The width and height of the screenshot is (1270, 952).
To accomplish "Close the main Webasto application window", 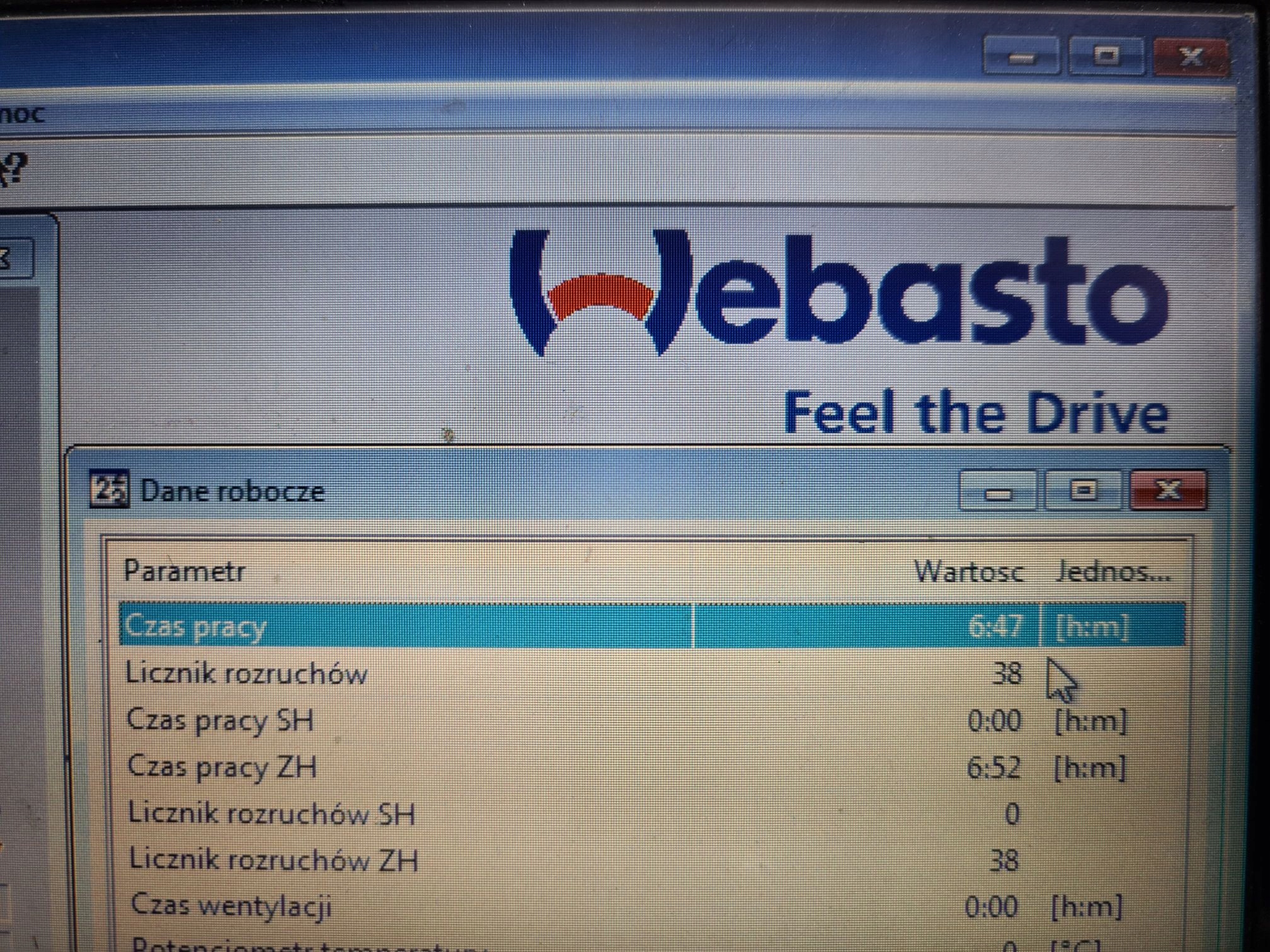I will pos(1190,57).
